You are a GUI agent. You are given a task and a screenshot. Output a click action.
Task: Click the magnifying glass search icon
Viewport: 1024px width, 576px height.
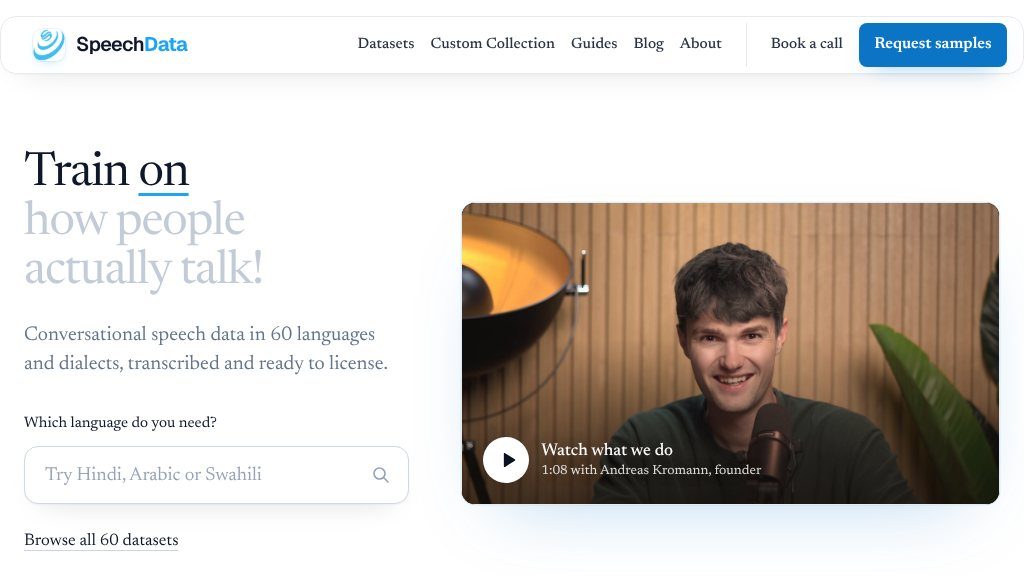(x=381, y=475)
